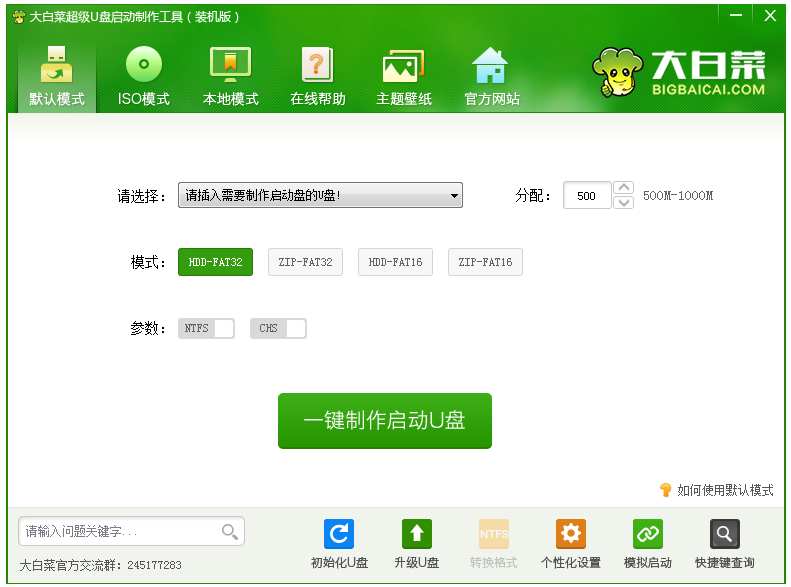The image size is (791, 587).
Task: Switch to 本地模式 tab
Action: pyautogui.click(x=230, y=76)
